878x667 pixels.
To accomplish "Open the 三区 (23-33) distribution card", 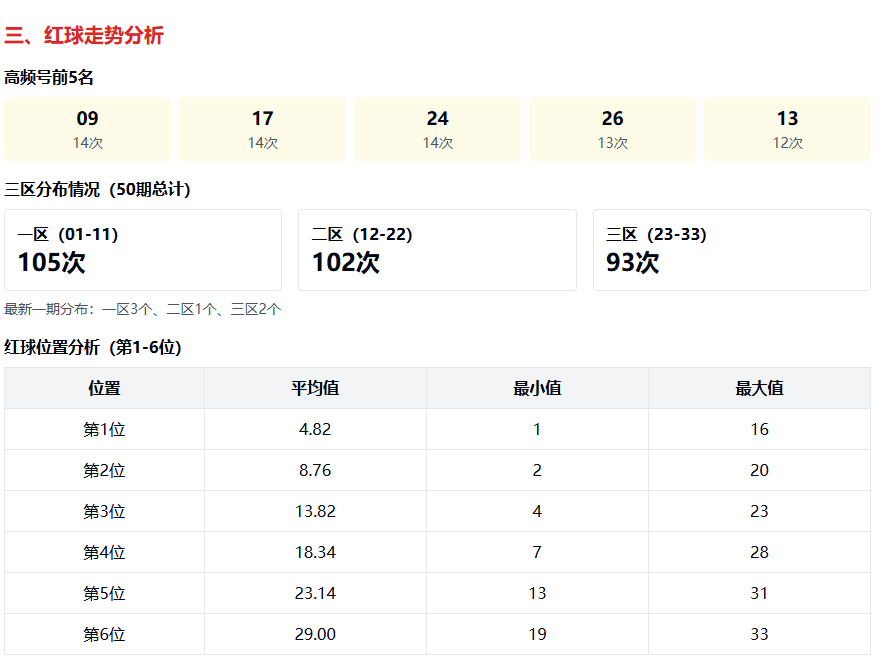I will (x=731, y=250).
